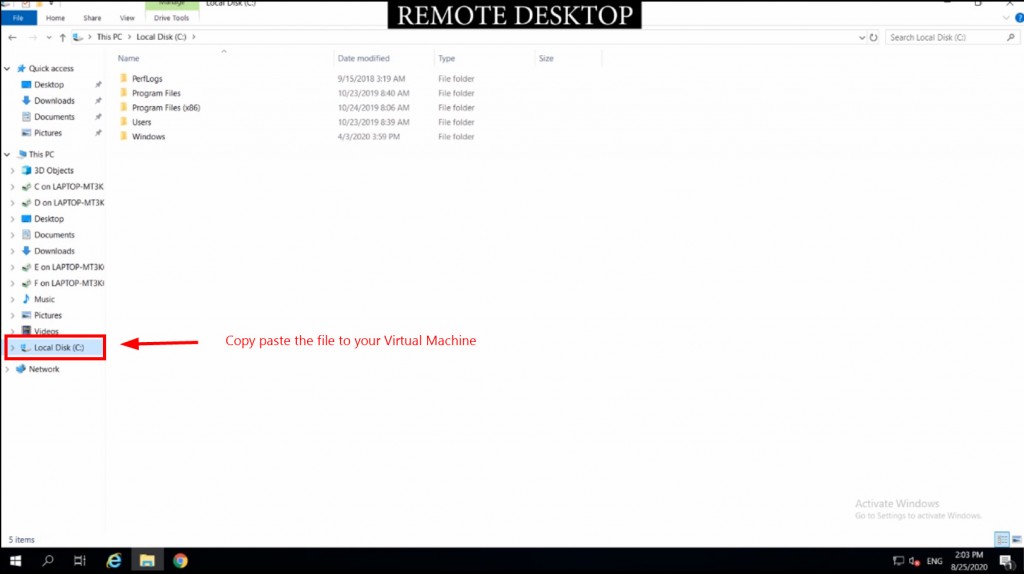The image size is (1024, 574).
Task: Click Local Disk (C:) in address breadcrumb
Action: click(x=161, y=37)
